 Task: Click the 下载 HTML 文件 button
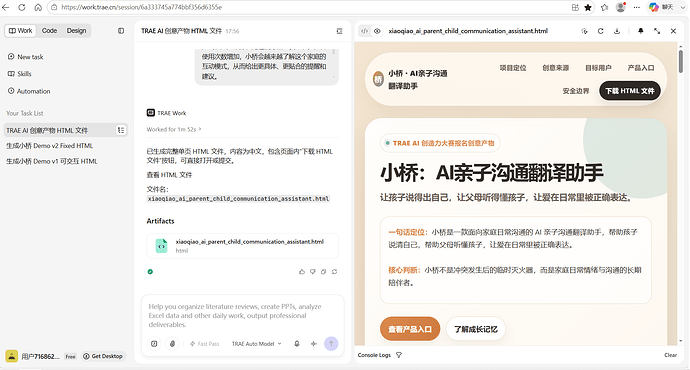point(630,91)
